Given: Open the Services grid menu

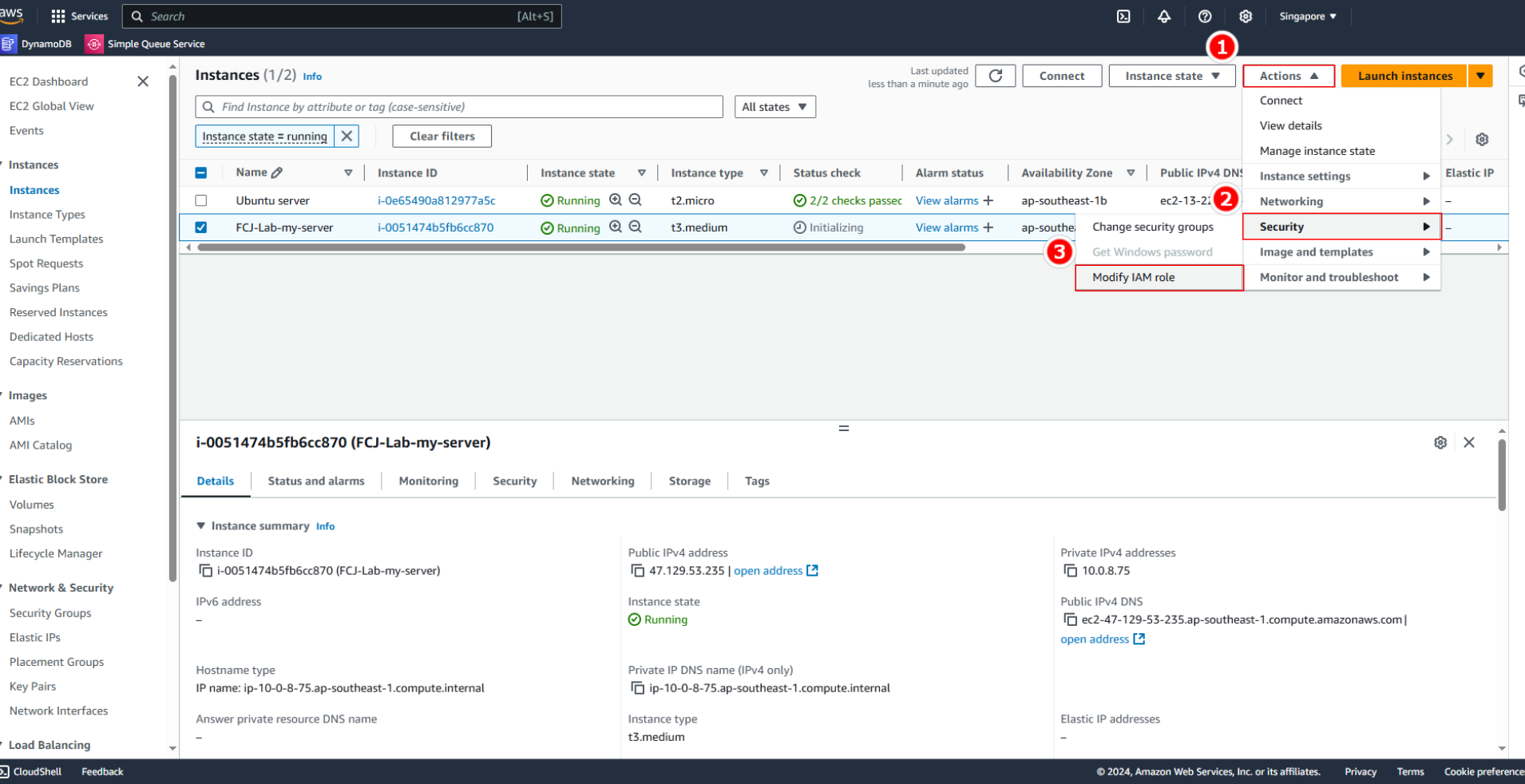Looking at the screenshot, I should click(x=79, y=16).
